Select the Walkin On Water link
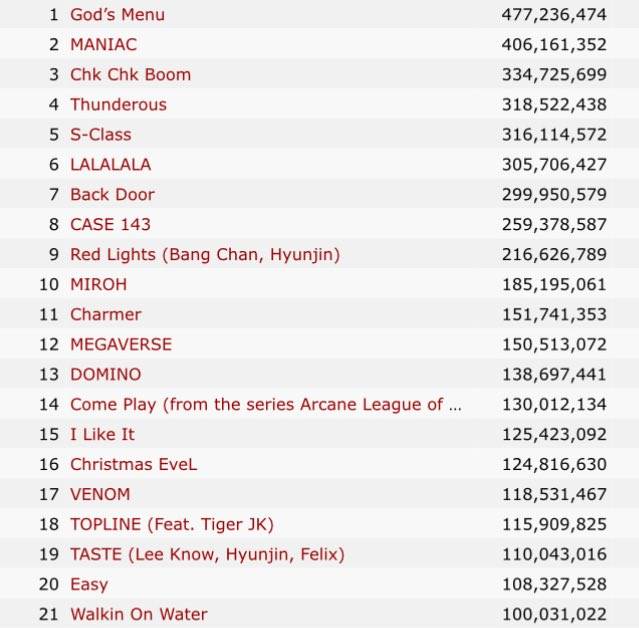 [139, 614]
